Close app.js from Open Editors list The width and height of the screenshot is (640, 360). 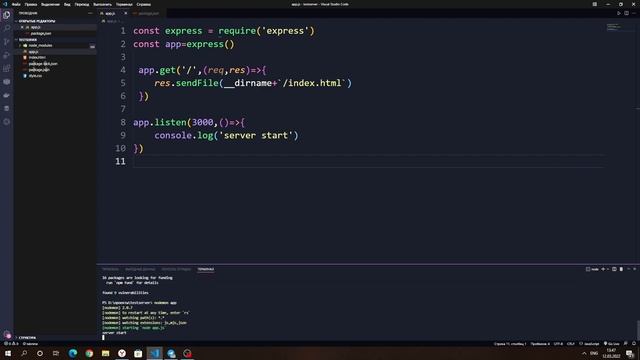pos(22,27)
